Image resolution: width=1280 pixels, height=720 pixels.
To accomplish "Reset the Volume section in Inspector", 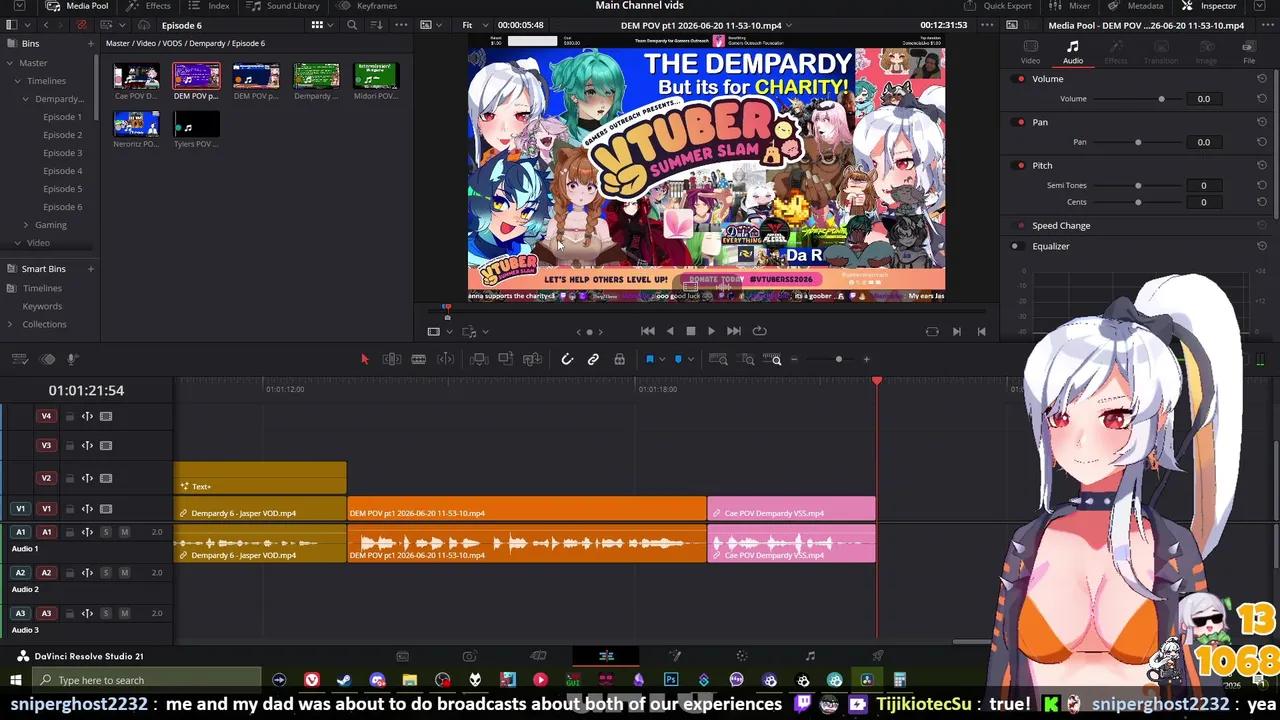I will pos(1261,79).
